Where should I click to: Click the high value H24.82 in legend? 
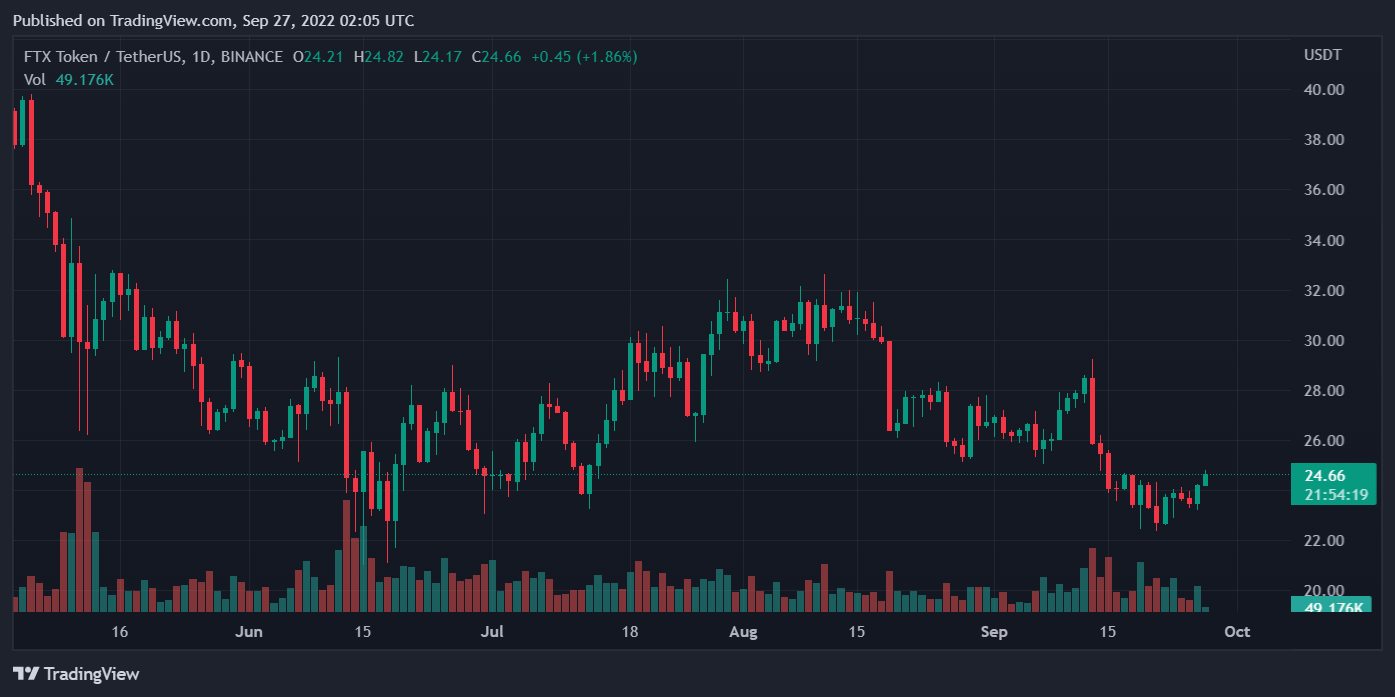pos(378,57)
